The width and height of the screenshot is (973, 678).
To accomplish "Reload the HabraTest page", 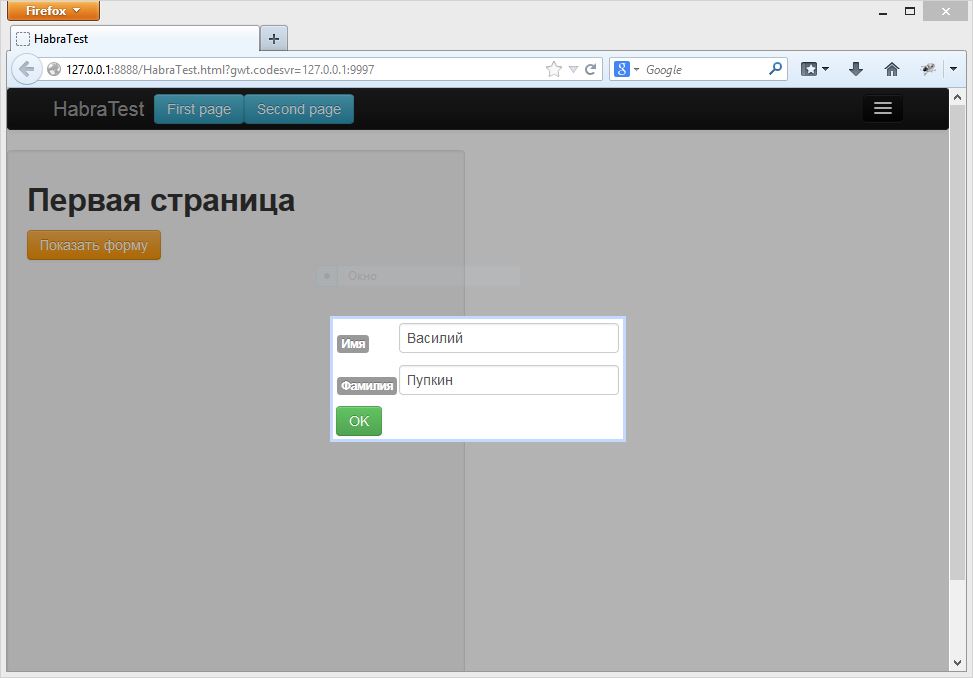I will [x=589, y=69].
